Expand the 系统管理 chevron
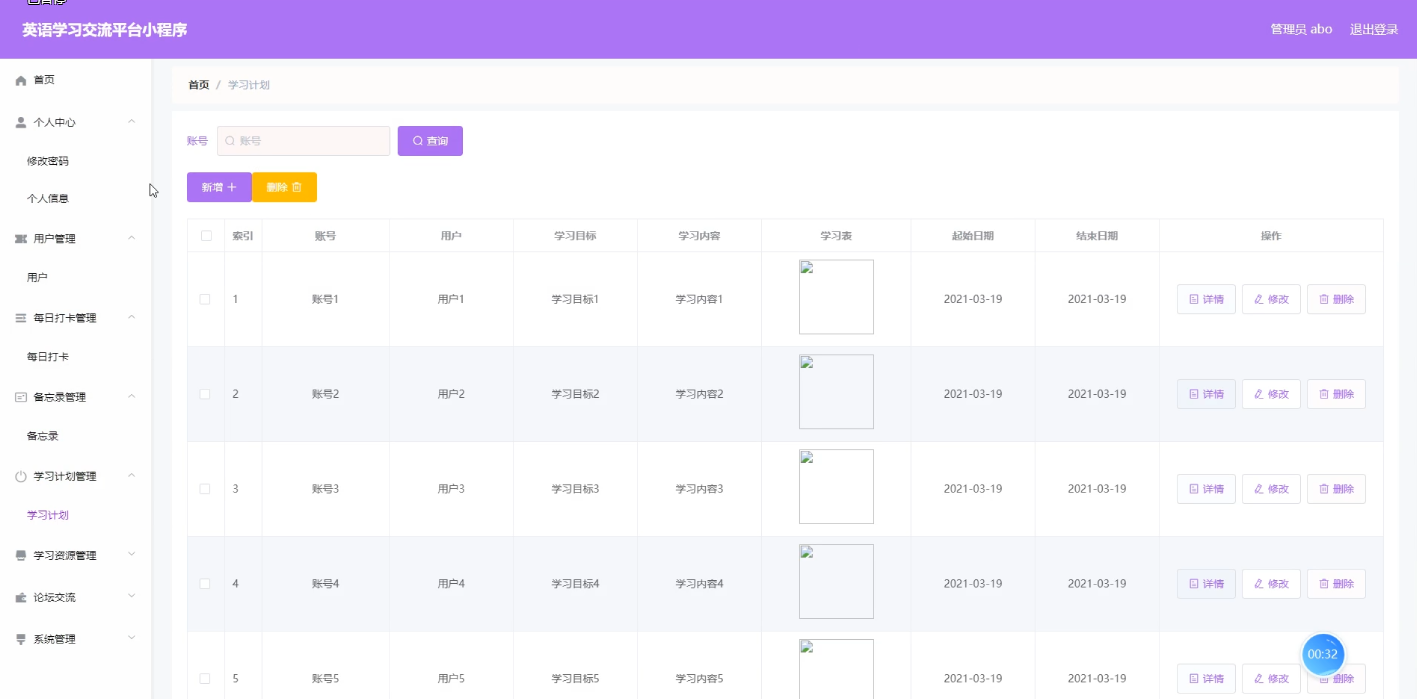The width and height of the screenshot is (1417, 699). coord(132,638)
